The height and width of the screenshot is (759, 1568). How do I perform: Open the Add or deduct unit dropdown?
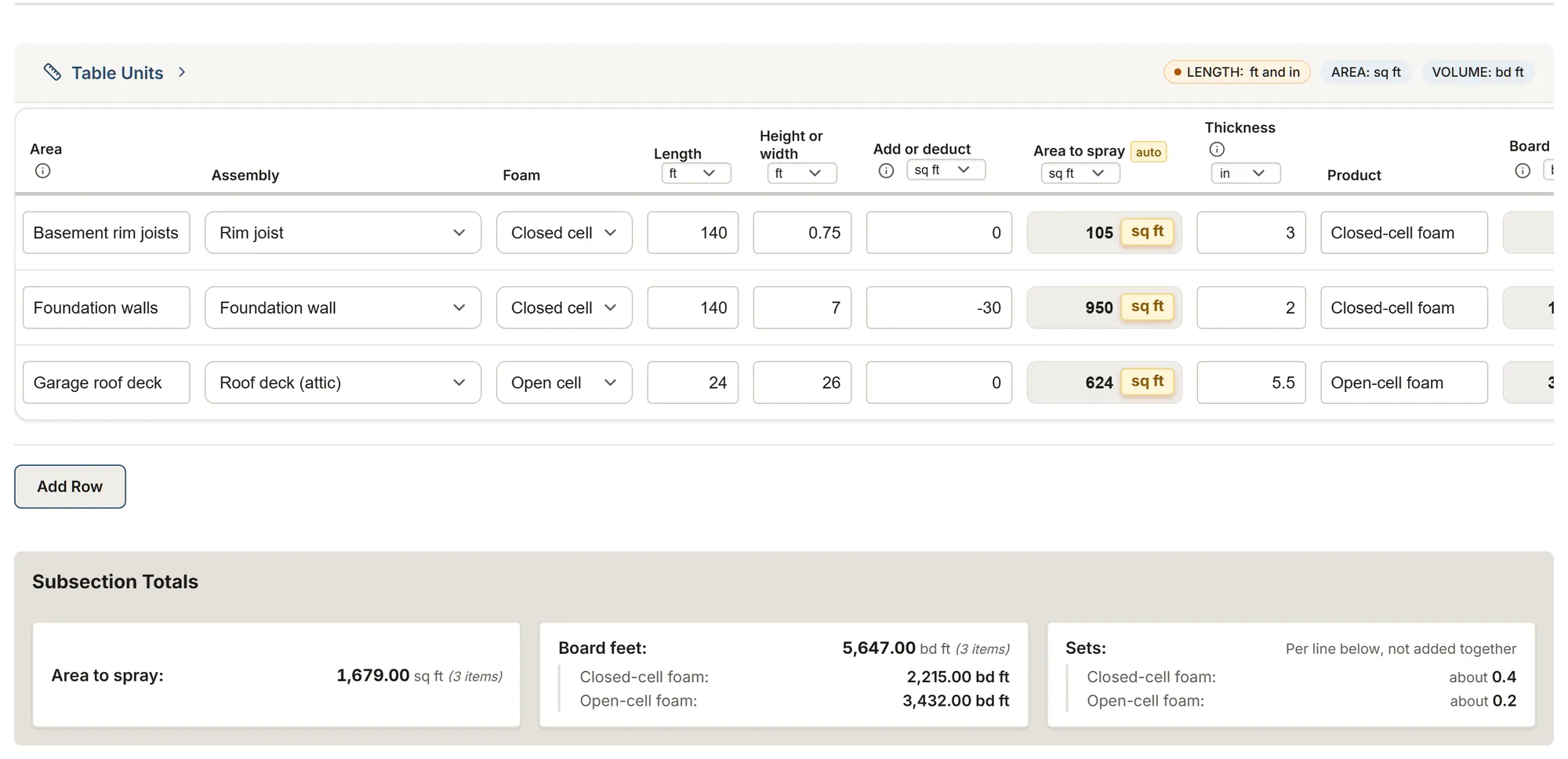coord(946,170)
